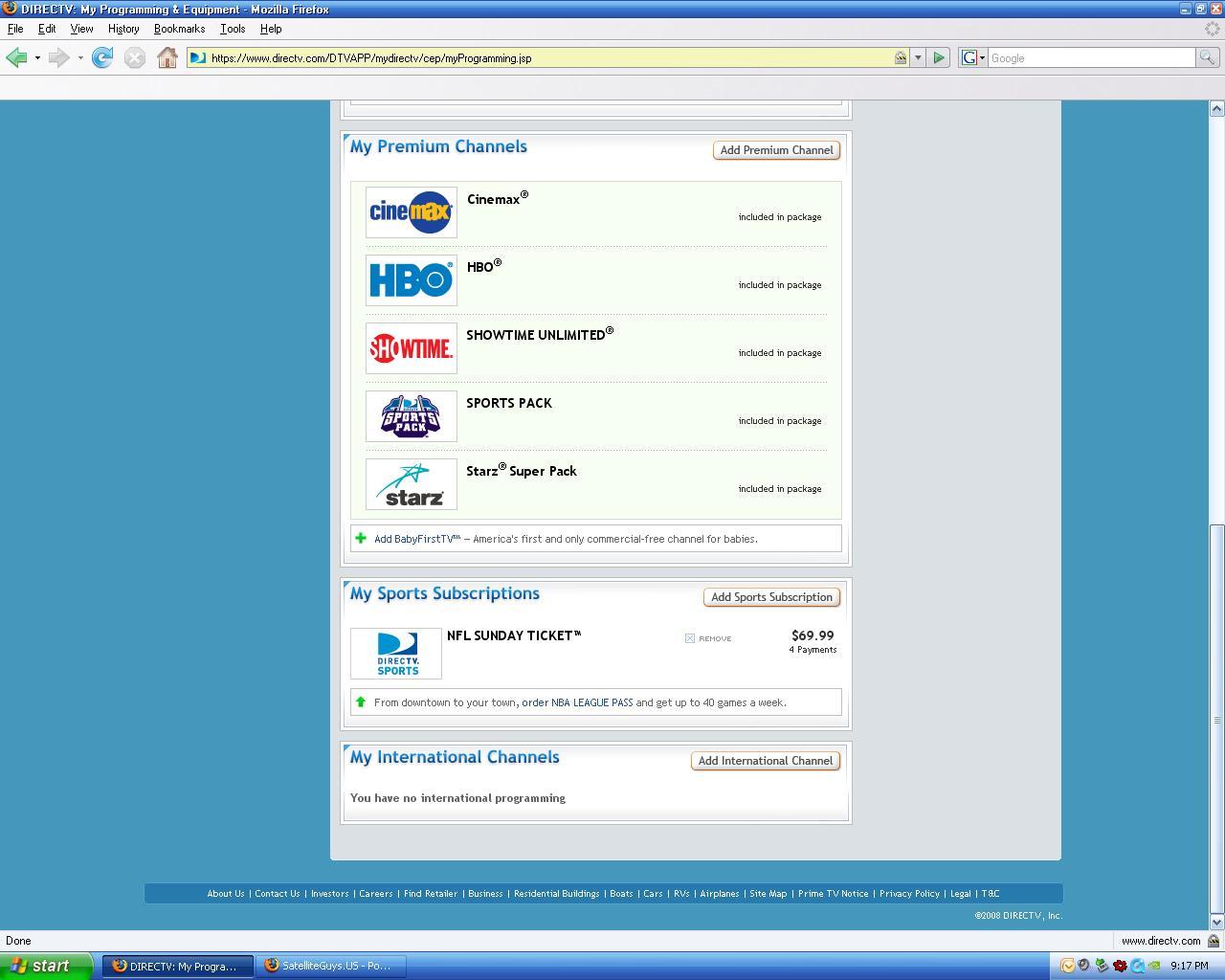Open the View menu
The width and height of the screenshot is (1225, 980).
81,29
